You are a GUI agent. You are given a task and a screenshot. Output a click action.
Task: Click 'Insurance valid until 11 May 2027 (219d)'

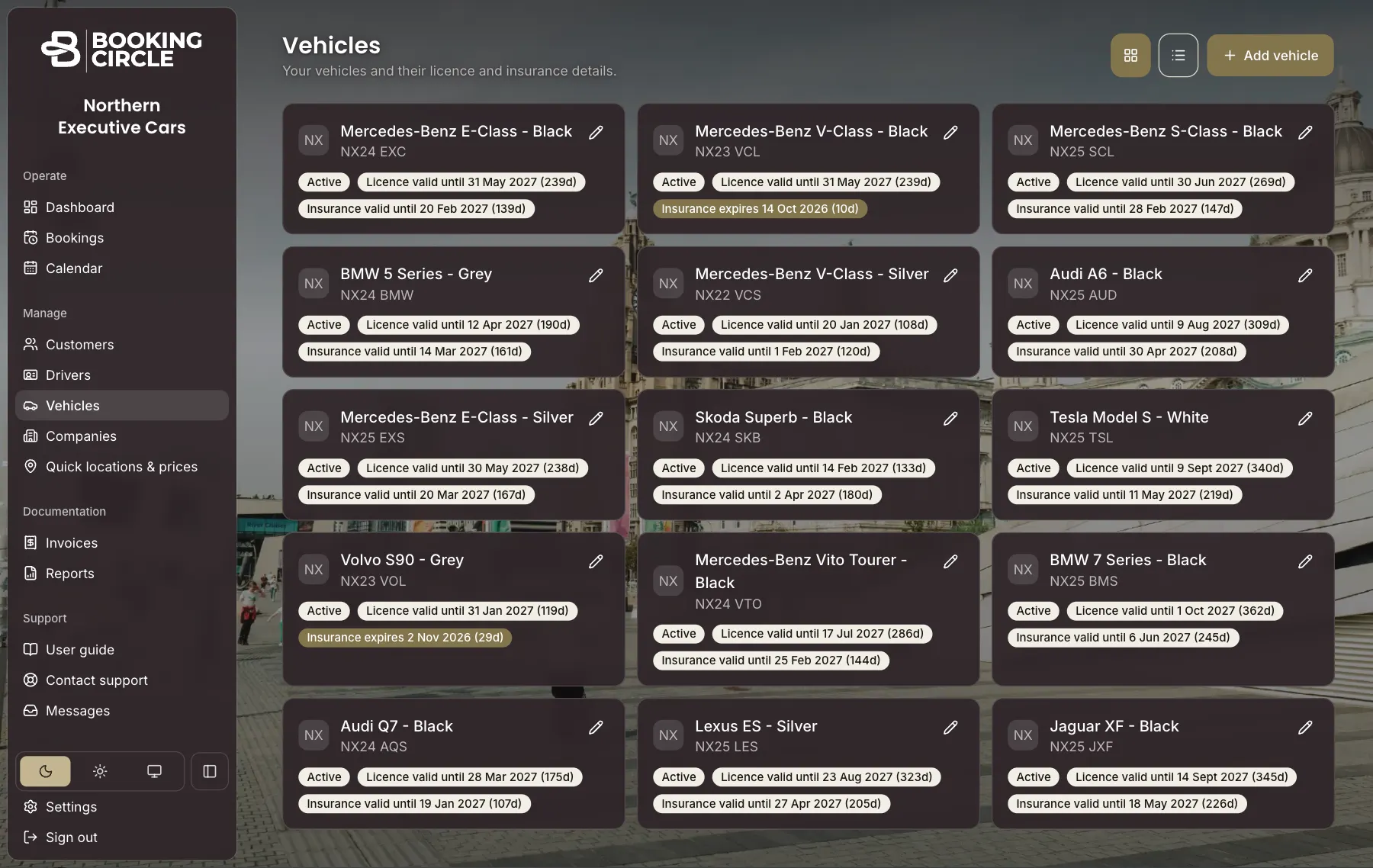tap(1124, 495)
